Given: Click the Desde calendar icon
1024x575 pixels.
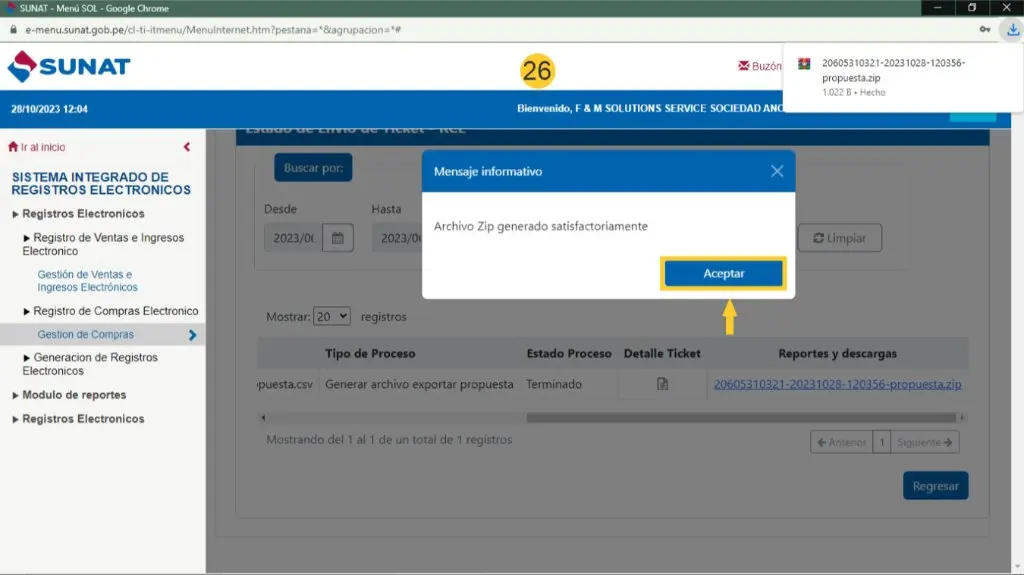Looking at the screenshot, I should click(x=338, y=238).
